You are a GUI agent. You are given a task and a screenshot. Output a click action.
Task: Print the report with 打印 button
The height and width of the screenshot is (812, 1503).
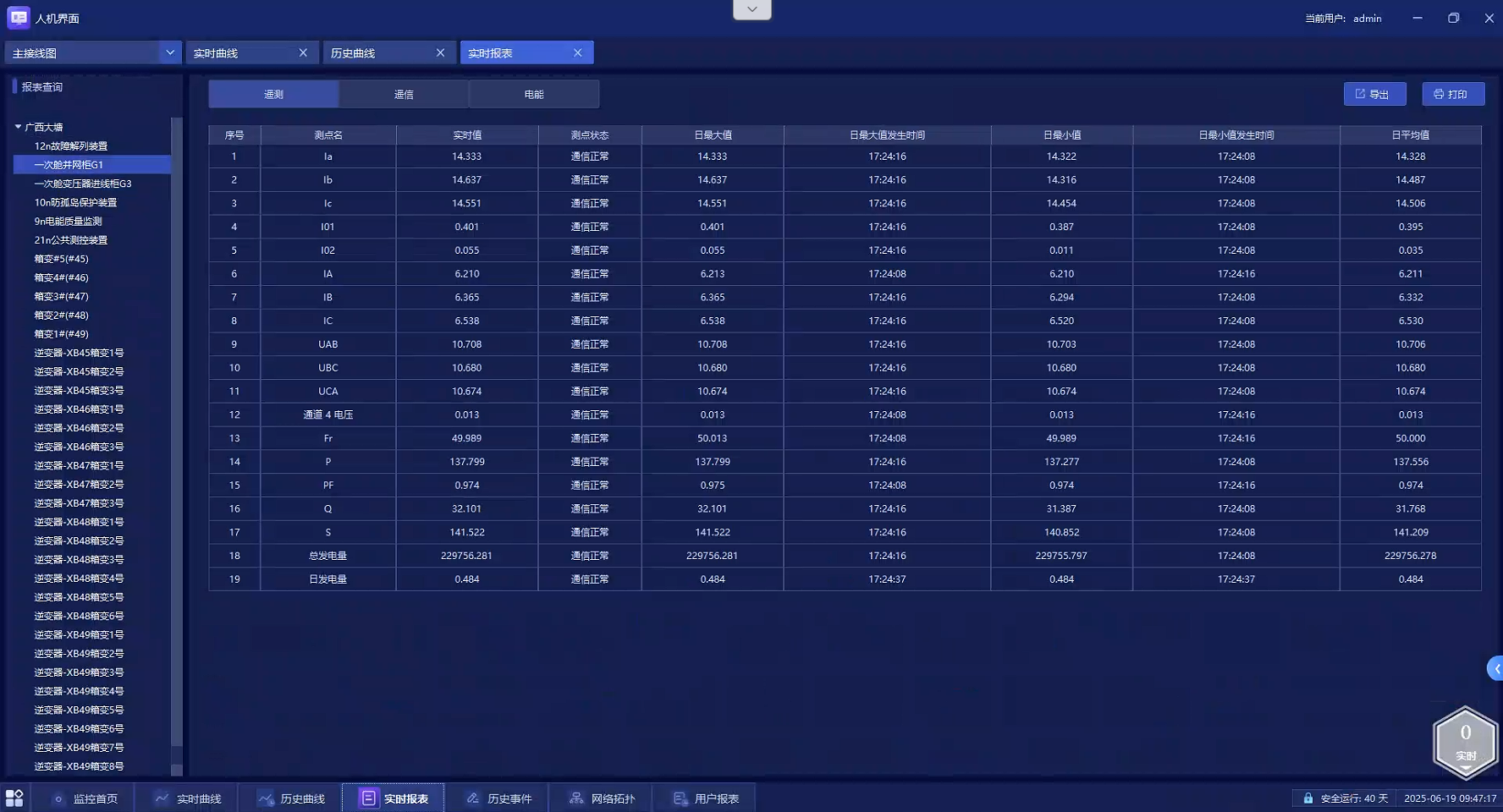click(1452, 94)
